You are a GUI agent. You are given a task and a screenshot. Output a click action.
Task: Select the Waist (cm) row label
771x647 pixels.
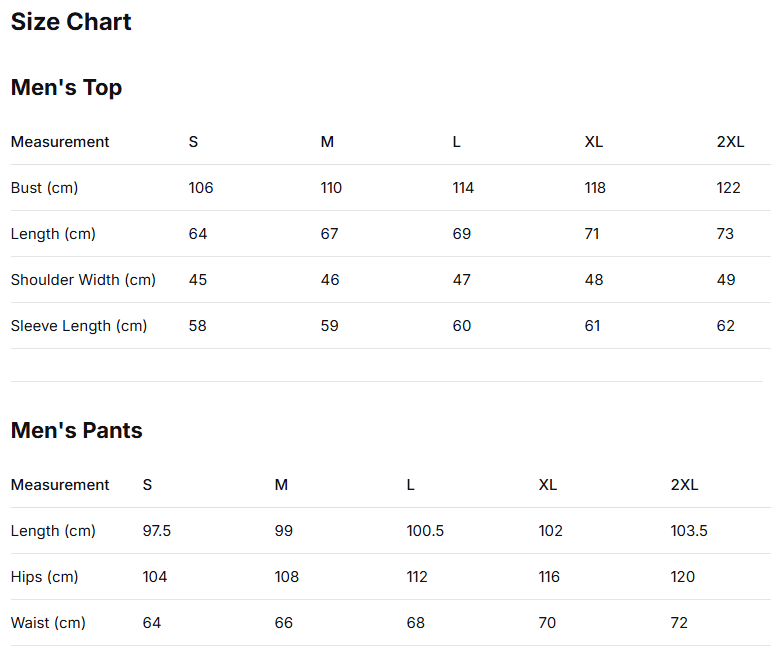(48, 623)
